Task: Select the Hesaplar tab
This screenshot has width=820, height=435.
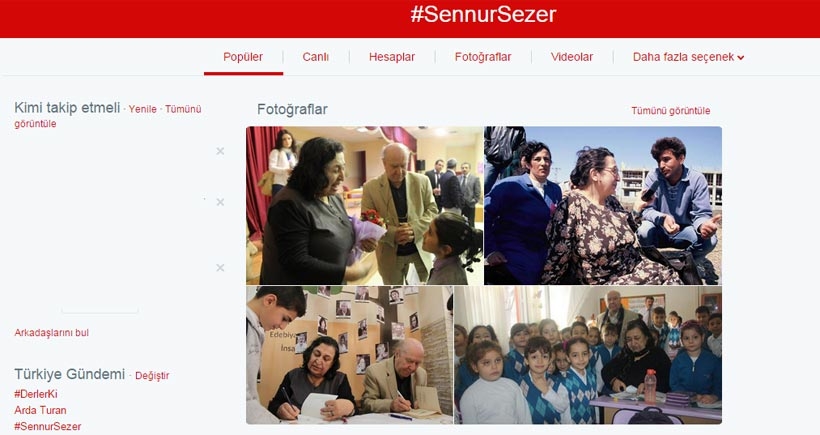Action: [x=392, y=57]
